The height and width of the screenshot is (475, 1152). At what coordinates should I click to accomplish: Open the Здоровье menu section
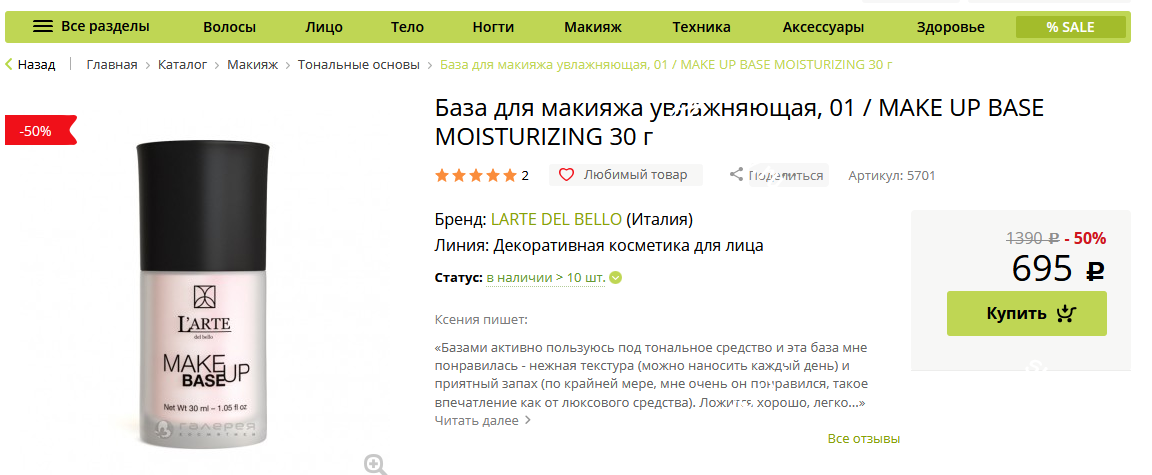point(950,28)
